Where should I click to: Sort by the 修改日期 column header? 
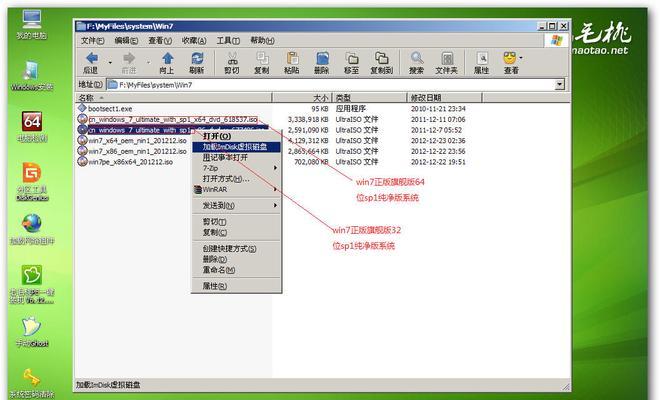point(444,98)
